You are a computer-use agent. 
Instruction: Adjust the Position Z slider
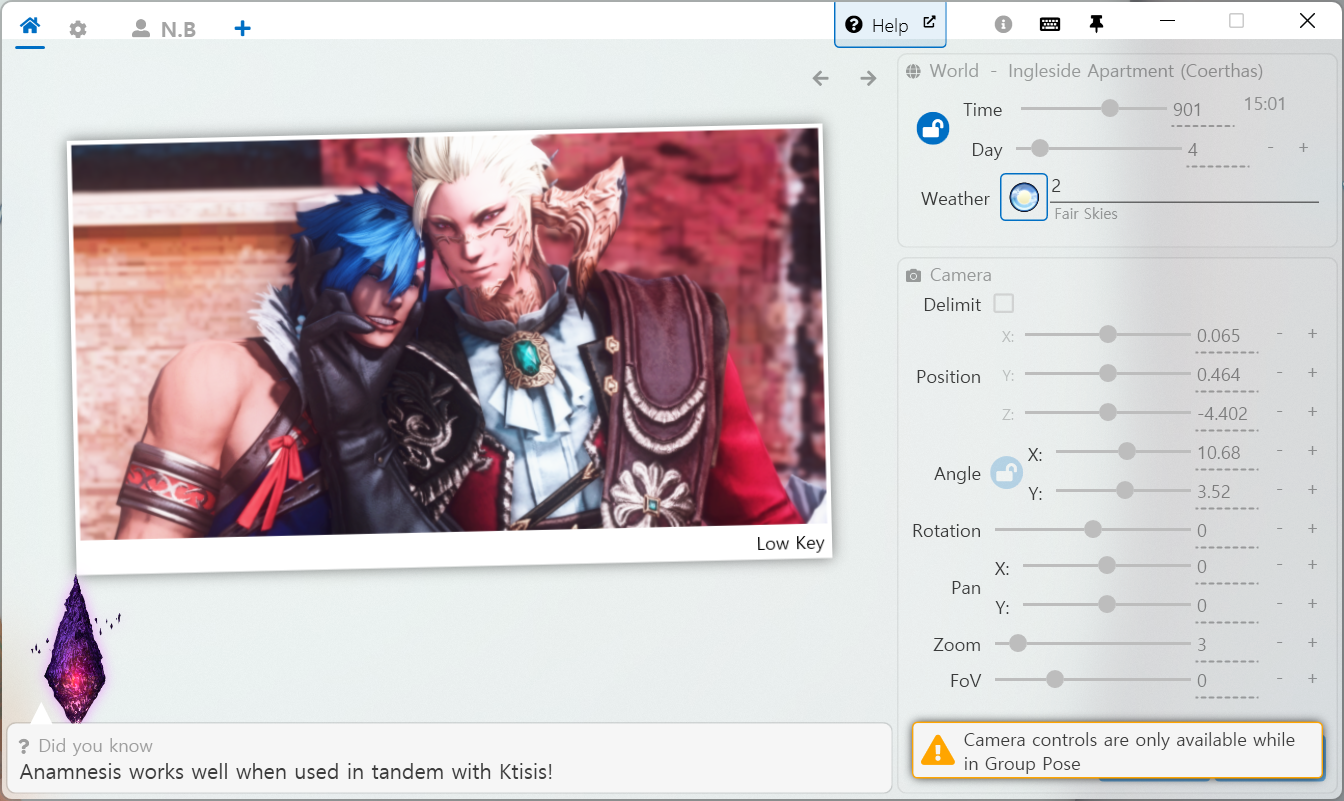click(1107, 412)
